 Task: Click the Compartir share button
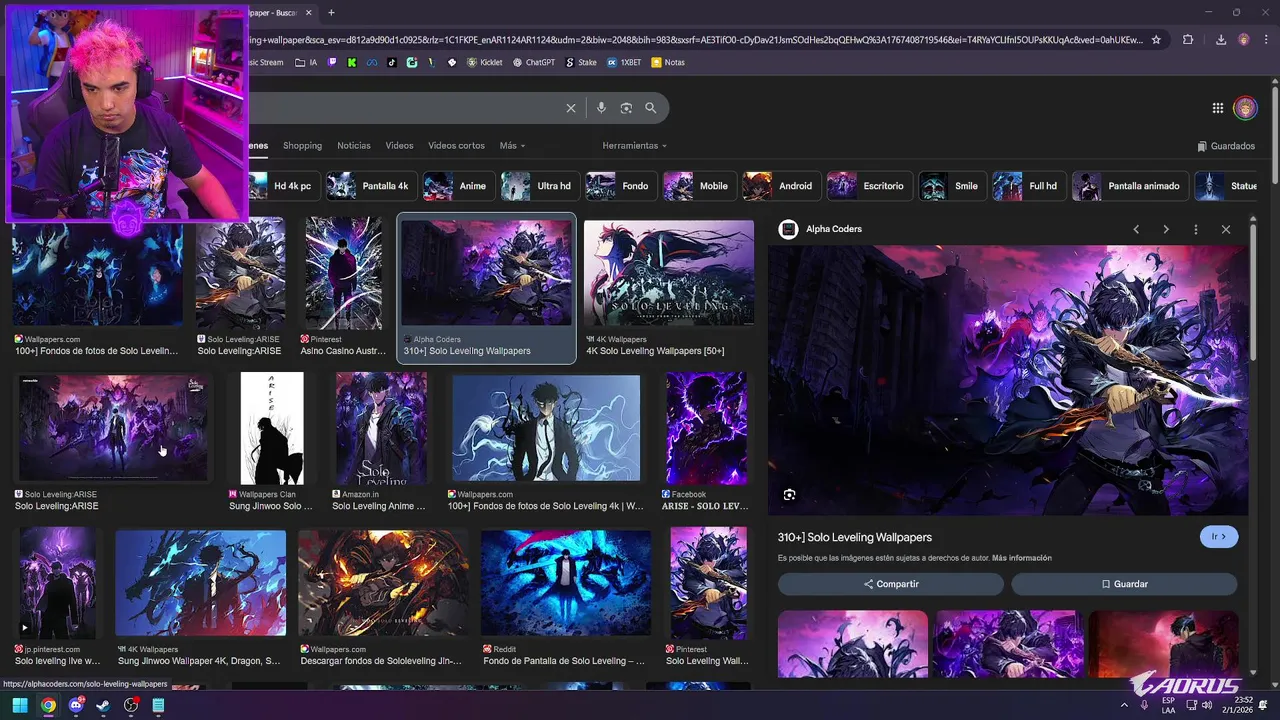(x=891, y=584)
